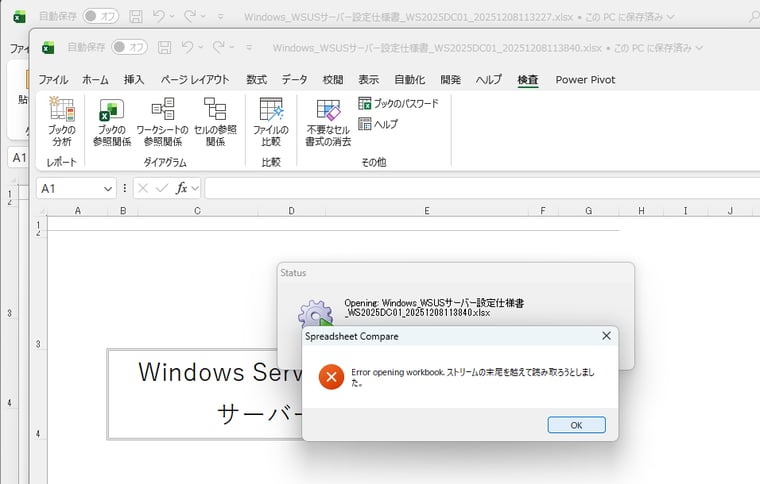
Task: Open Cell Relationship (セルの参照関係) diagram
Action: tap(215, 122)
